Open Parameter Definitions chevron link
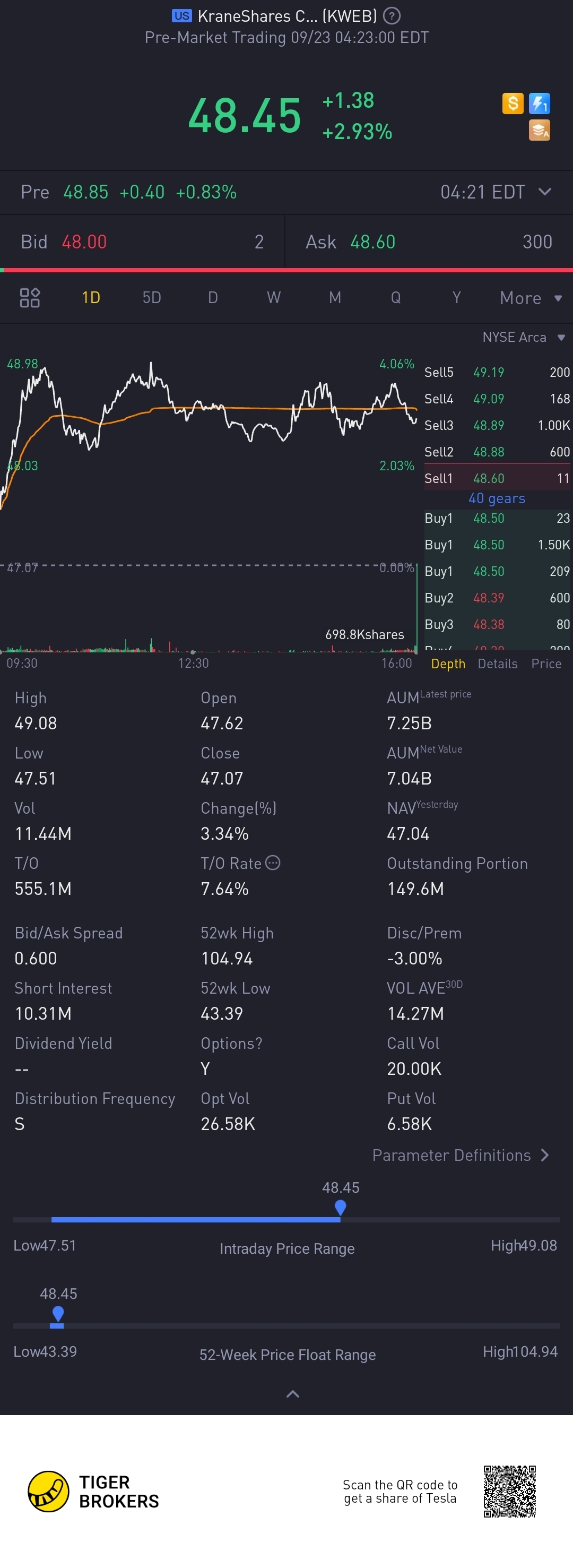Screen dimensions: 573x1568 tap(461, 1156)
